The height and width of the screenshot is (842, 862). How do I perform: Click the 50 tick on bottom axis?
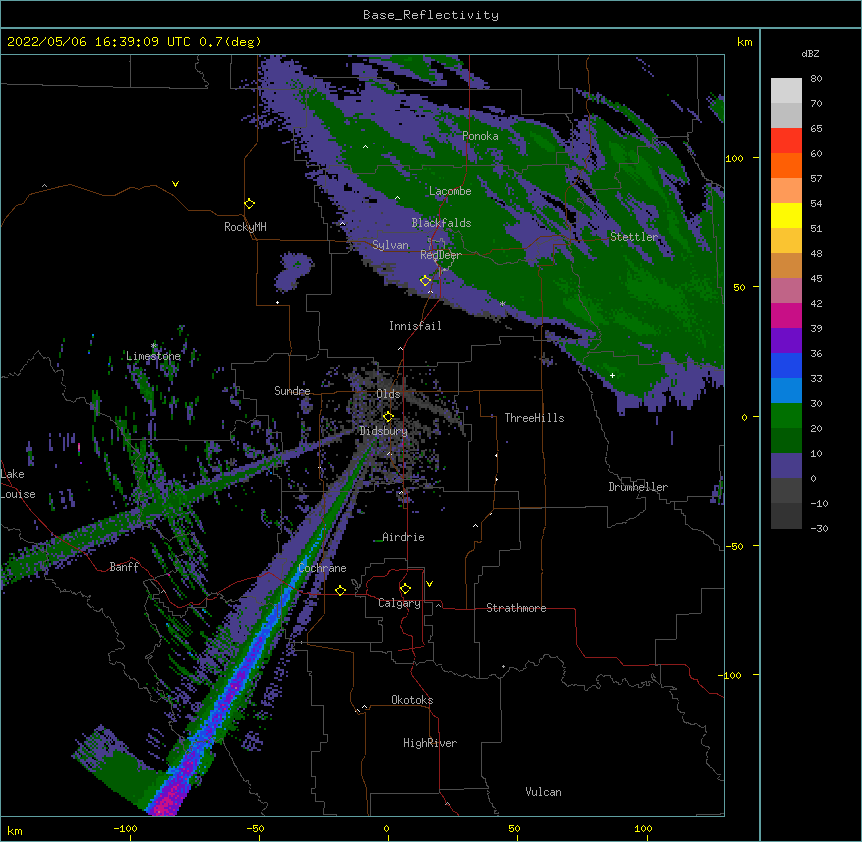[514, 829]
